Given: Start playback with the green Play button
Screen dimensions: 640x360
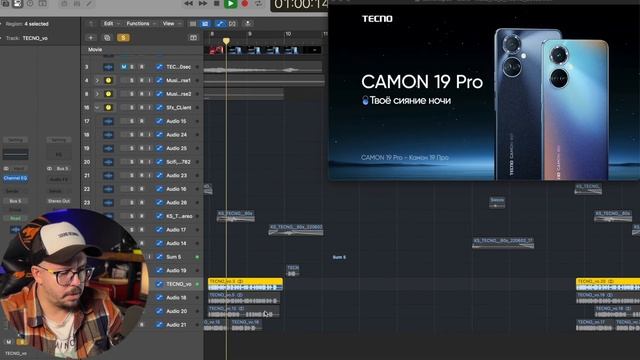Looking at the screenshot, I should click(x=230, y=4).
